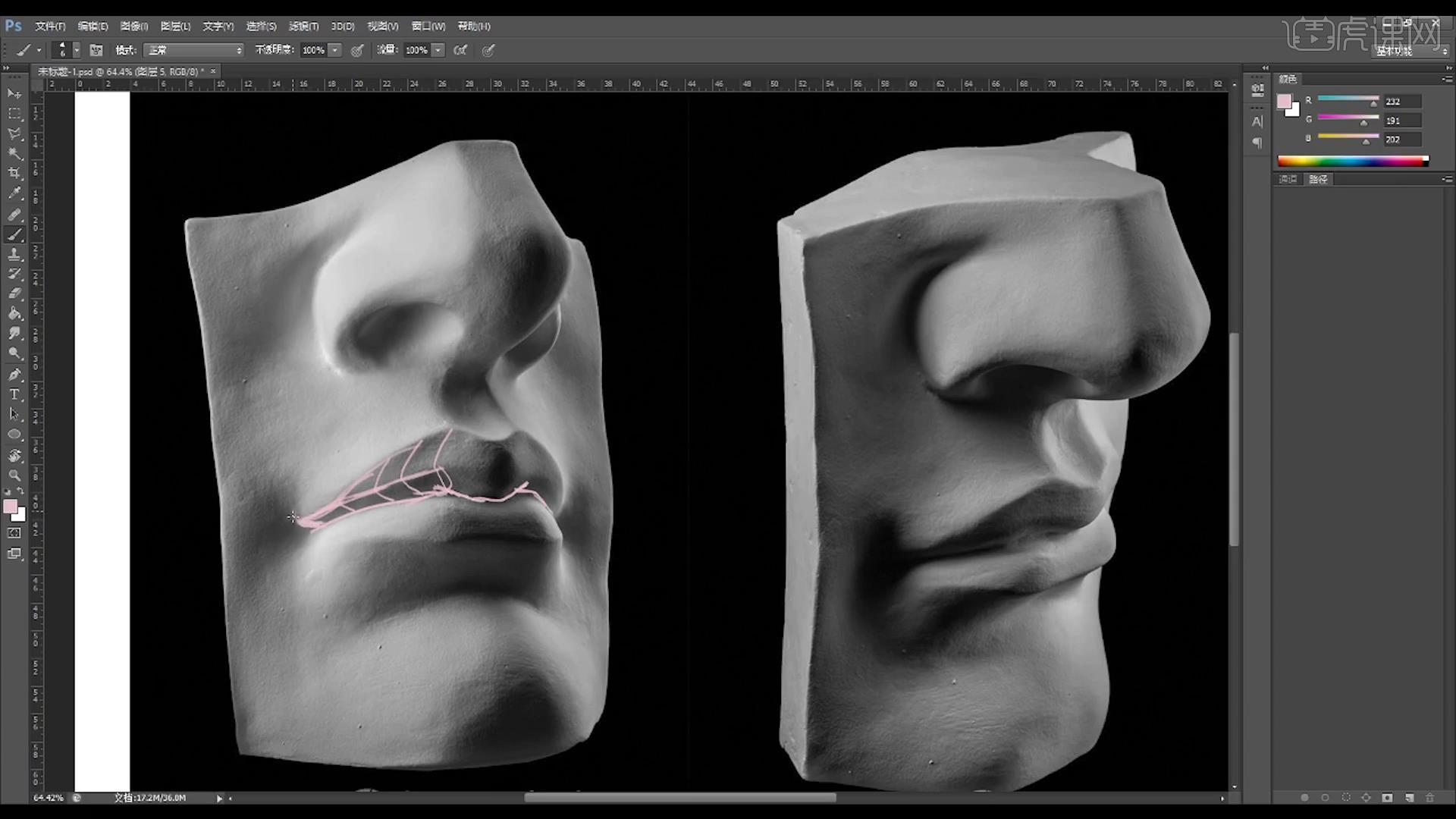Open the blend mode dropdown

click(x=195, y=50)
